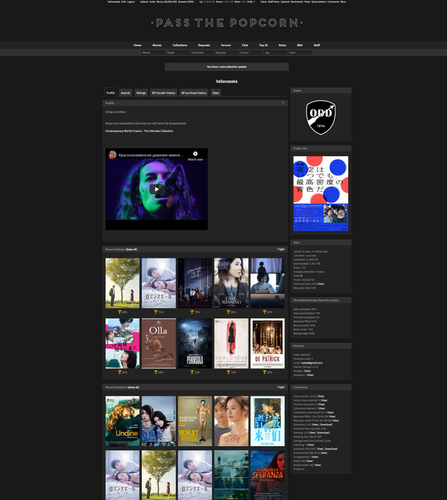The image size is (447, 500).
Task: Open Contemporary World Cinema collection link
Action: (139, 131)
